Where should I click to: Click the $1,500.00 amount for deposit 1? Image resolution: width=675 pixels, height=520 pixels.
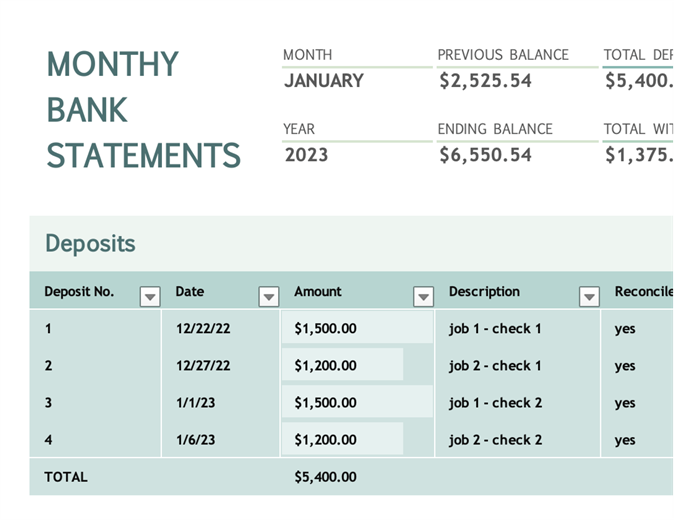click(x=326, y=329)
